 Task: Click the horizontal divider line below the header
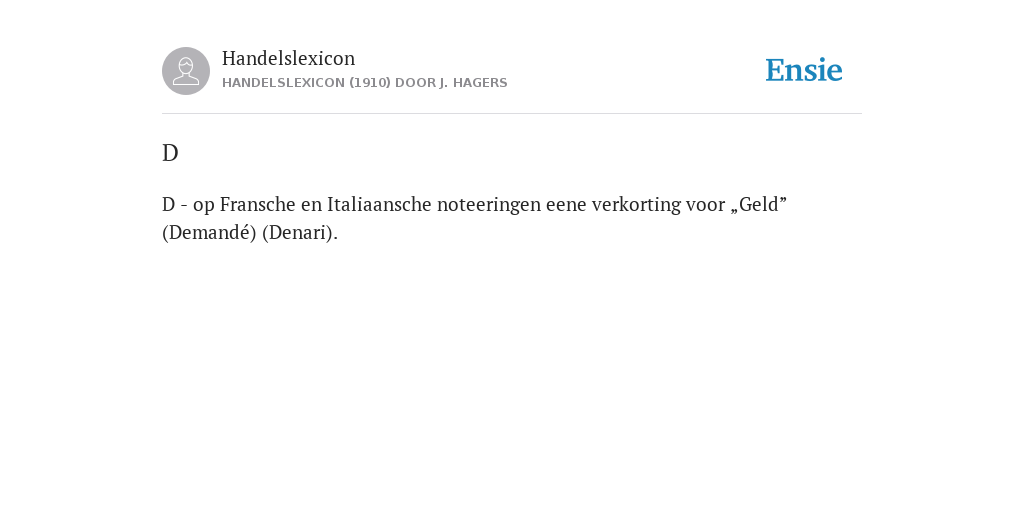[512, 114]
